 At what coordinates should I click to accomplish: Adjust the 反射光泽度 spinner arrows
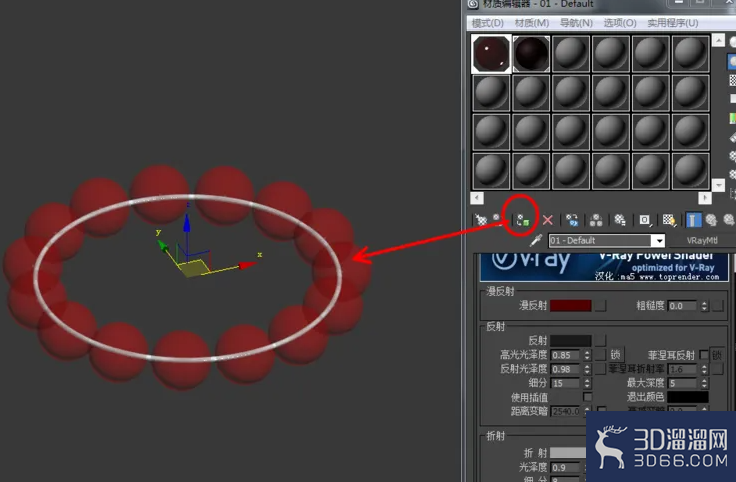pyautogui.click(x=587, y=369)
